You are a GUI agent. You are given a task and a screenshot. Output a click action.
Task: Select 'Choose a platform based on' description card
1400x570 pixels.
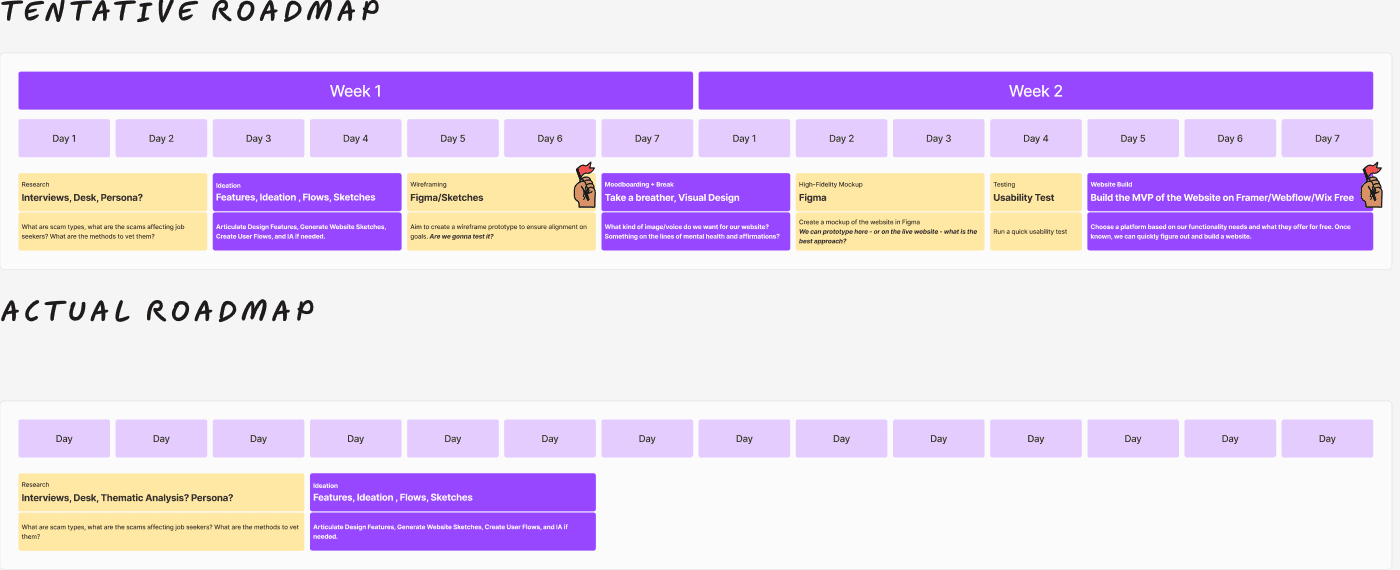coord(1230,232)
